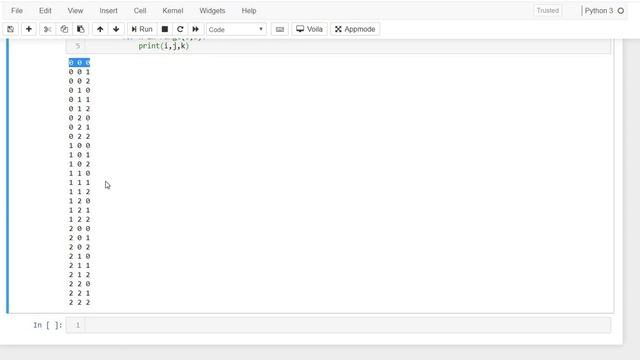Click the last output line 2 2 2
The height and width of the screenshot is (360, 640).
tap(79, 302)
